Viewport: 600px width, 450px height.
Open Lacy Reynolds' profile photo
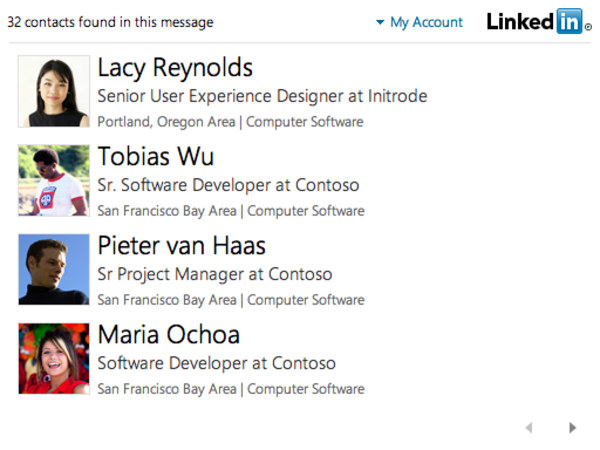(54, 91)
